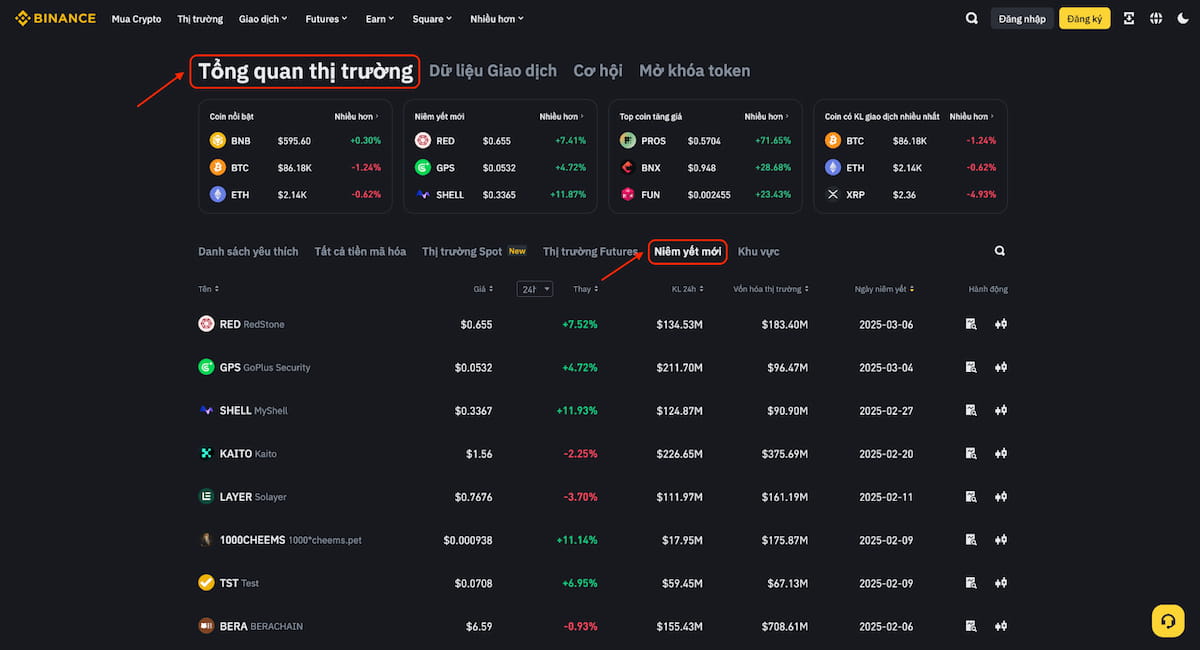
Task: Sort by Vốn hóa thị trường column
Action: tap(770, 289)
